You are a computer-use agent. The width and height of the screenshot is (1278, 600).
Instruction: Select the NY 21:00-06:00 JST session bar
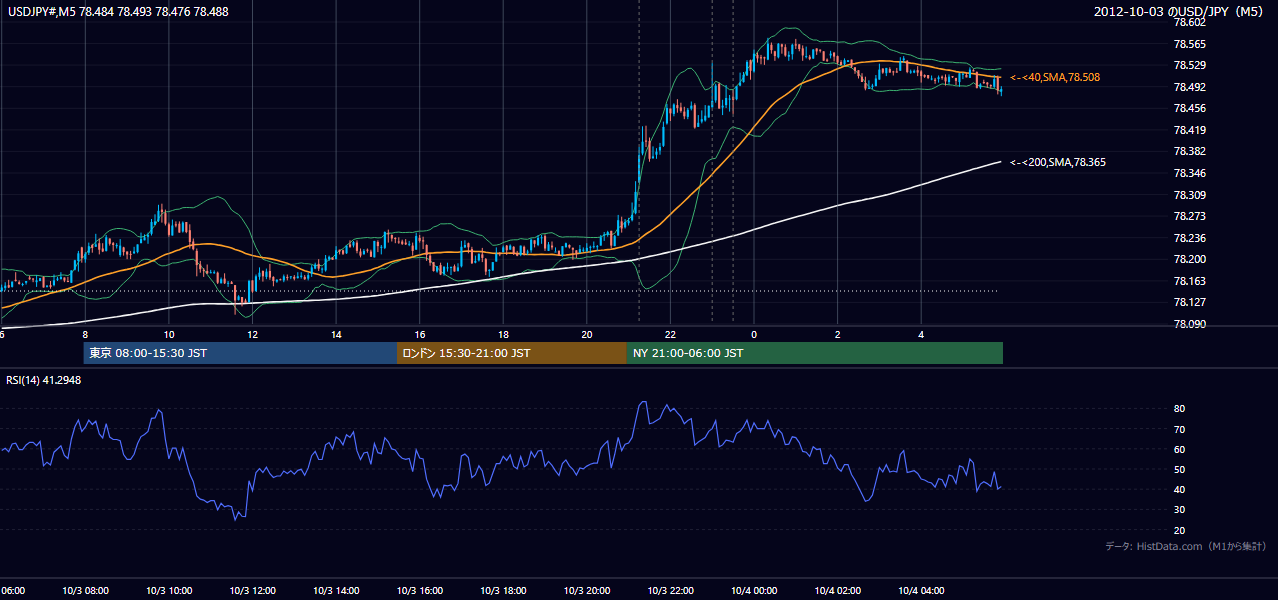tap(815, 353)
